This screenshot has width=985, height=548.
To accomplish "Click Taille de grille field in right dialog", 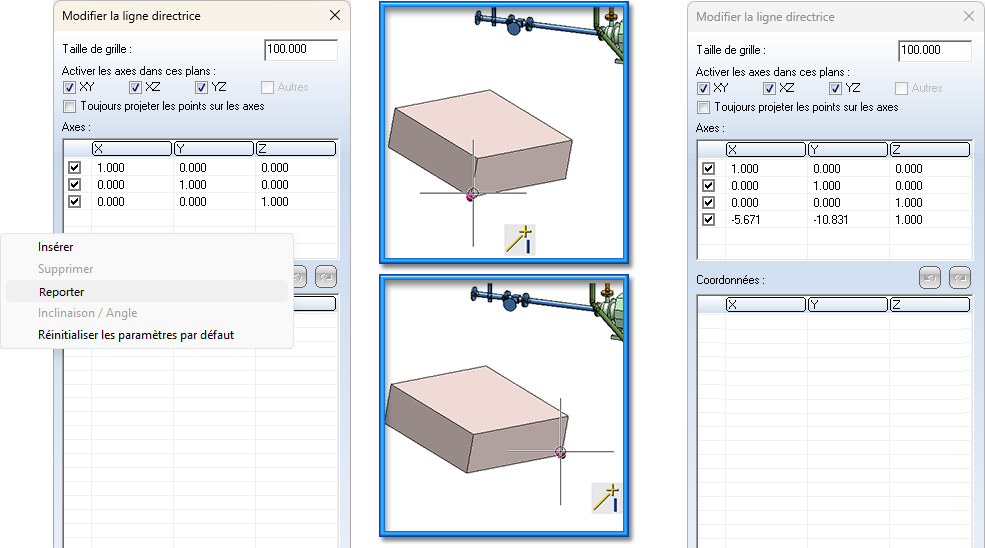I will [x=935, y=51].
